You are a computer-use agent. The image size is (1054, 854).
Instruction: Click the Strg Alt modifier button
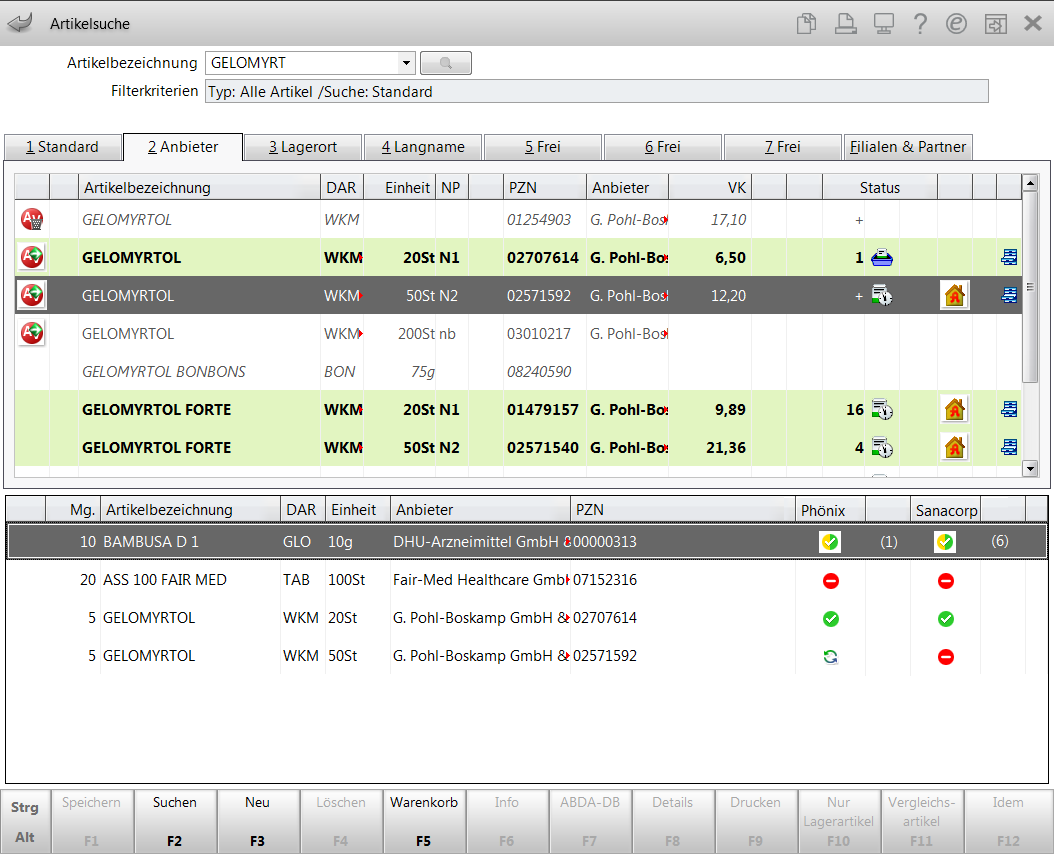click(25, 821)
